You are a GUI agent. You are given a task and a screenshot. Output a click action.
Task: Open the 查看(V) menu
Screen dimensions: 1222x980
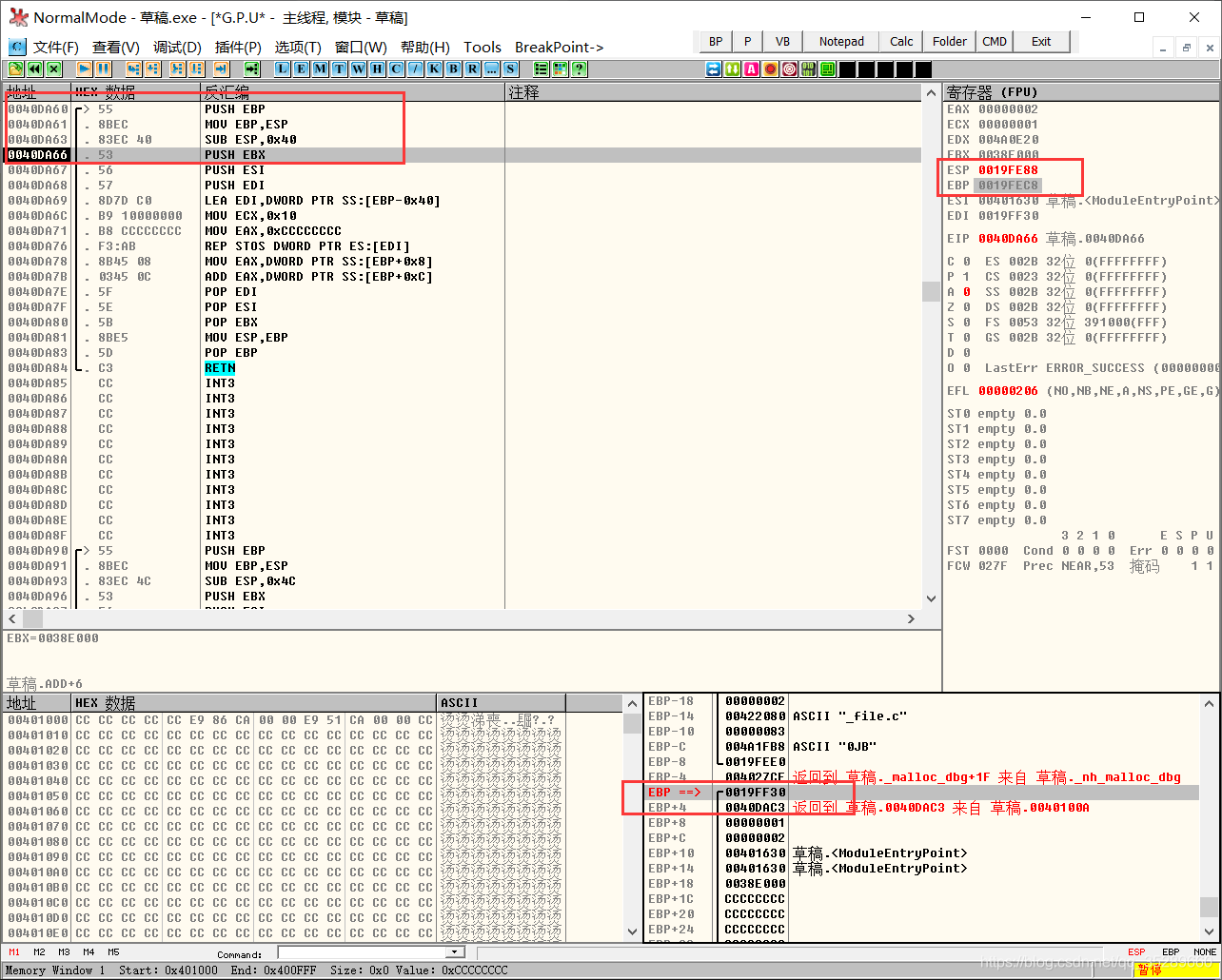point(116,47)
